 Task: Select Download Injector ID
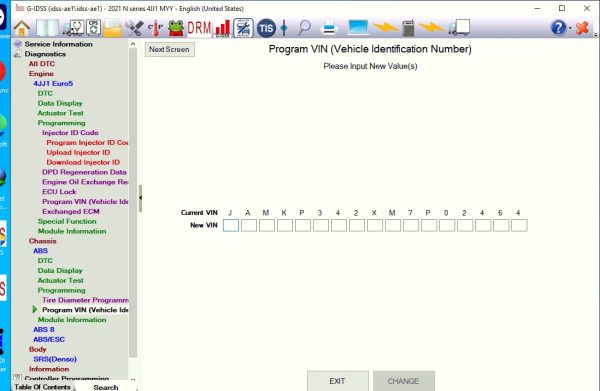coord(83,162)
